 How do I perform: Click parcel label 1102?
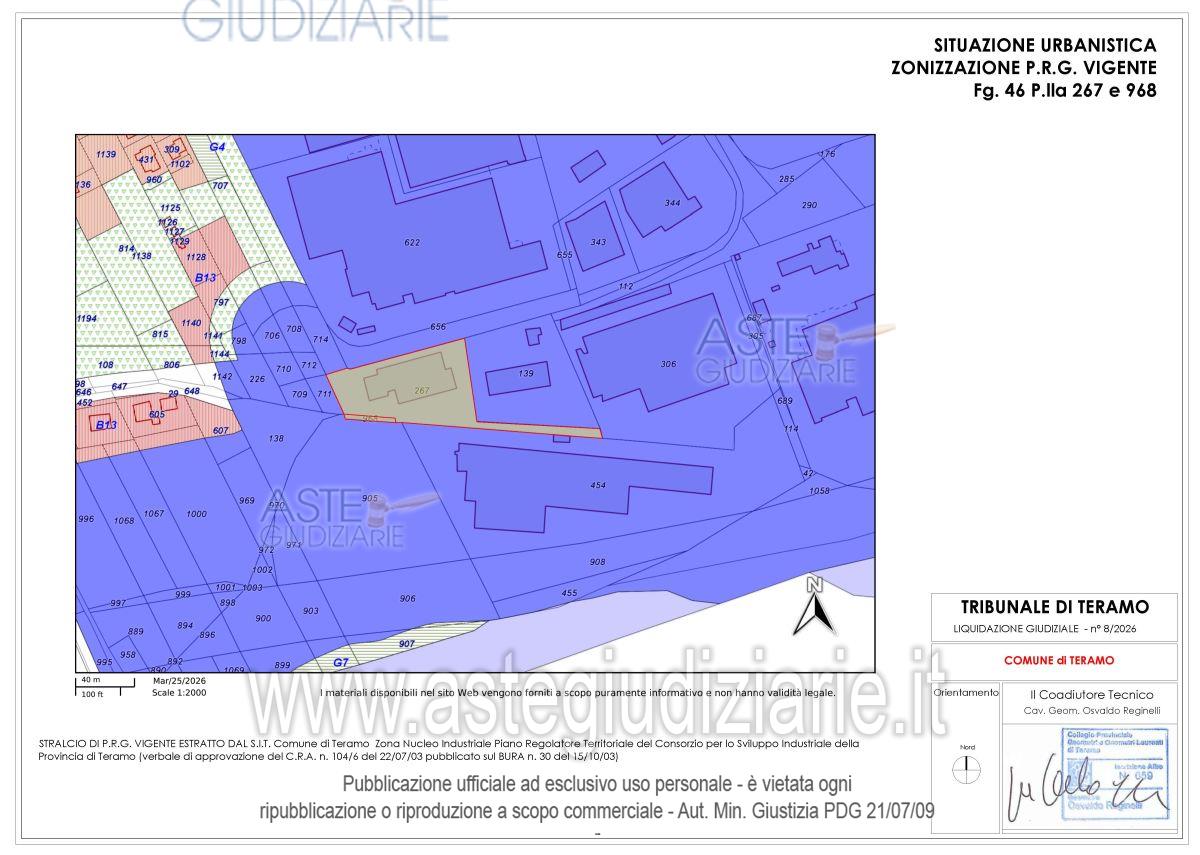point(180,164)
